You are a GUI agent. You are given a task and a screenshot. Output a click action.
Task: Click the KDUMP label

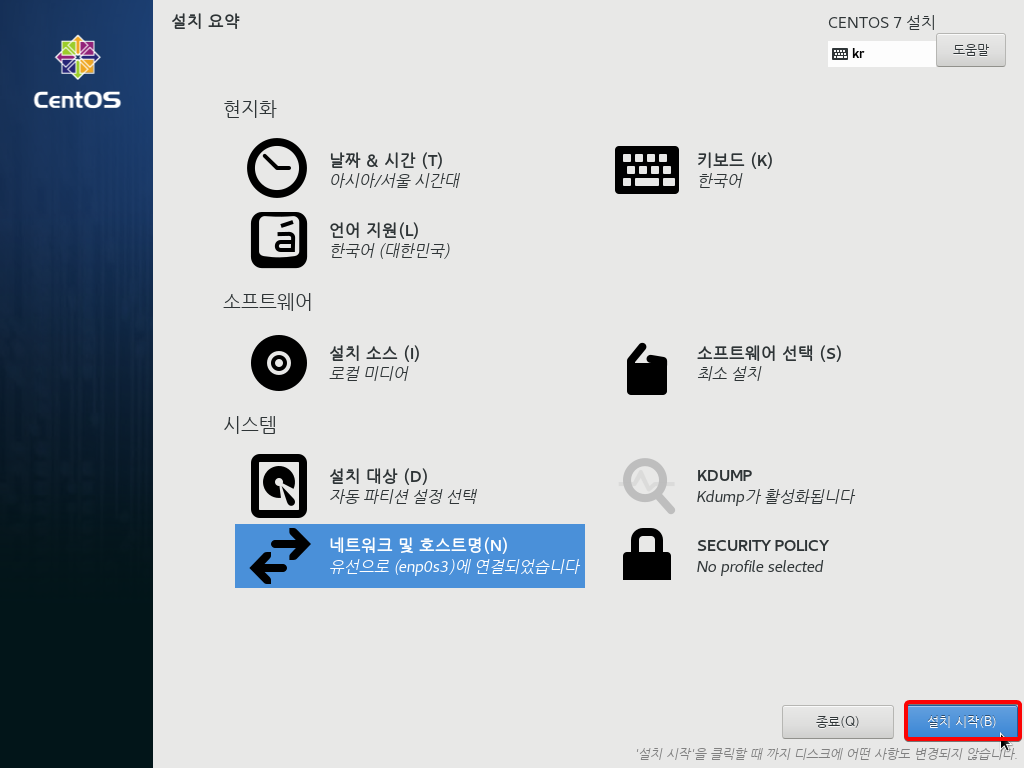(x=724, y=475)
